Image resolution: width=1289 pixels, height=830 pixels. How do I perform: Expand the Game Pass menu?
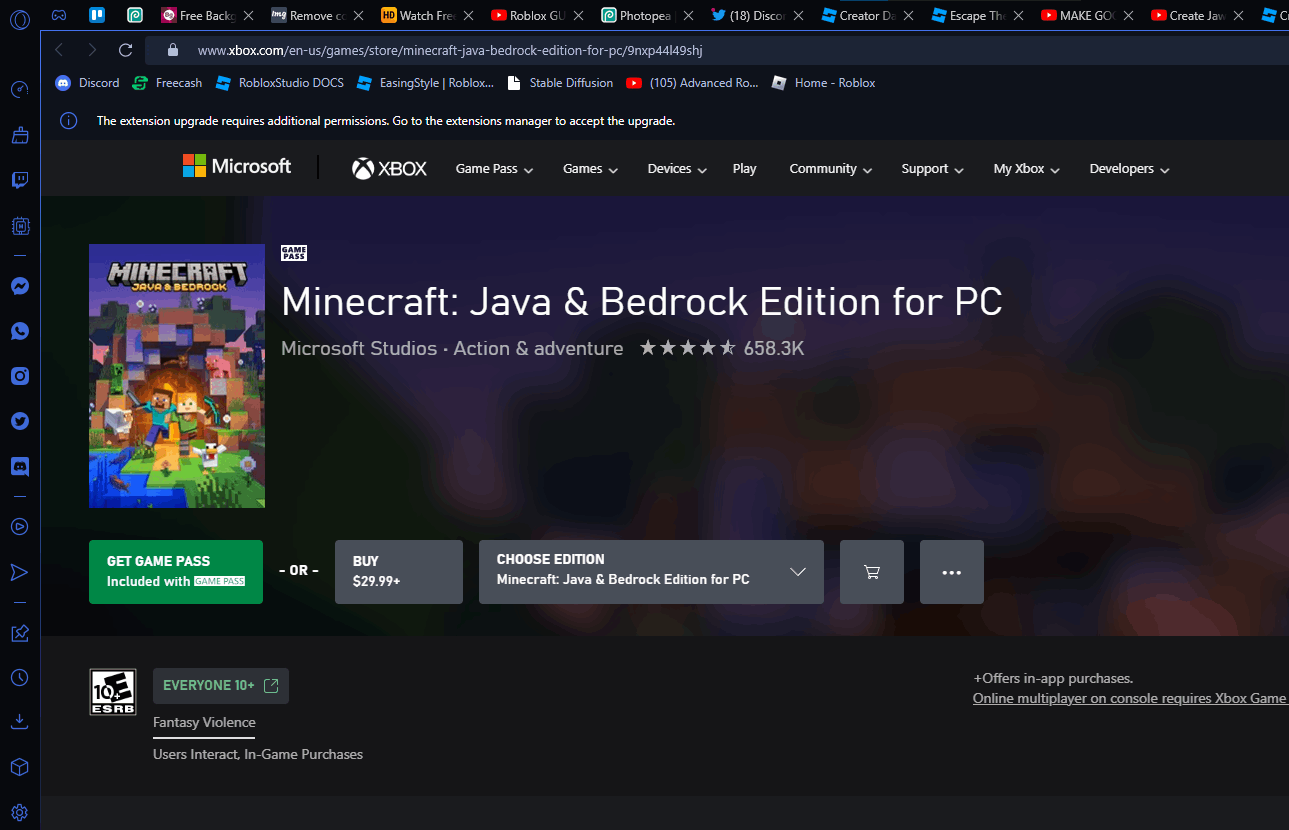(494, 169)
